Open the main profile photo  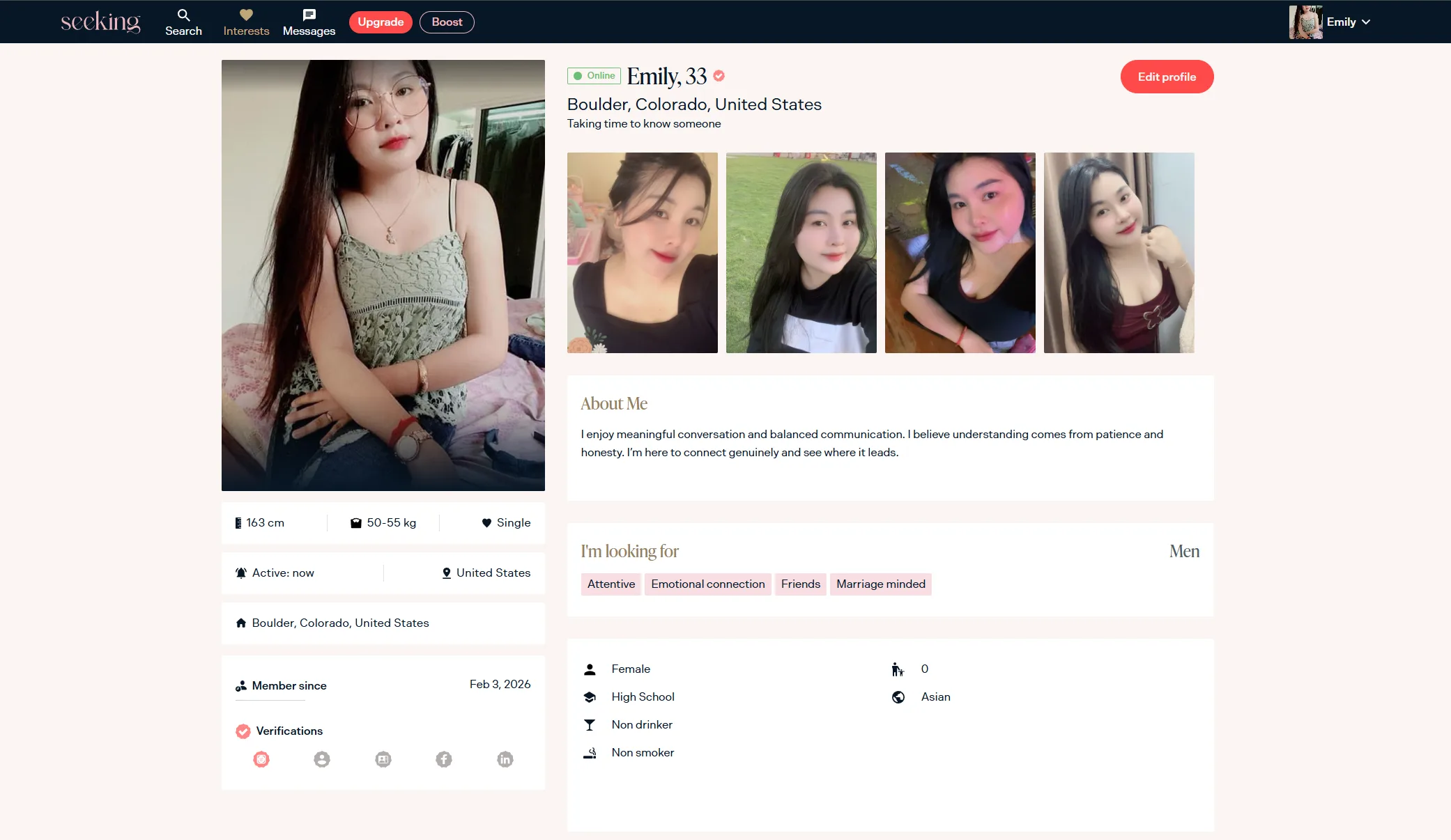click(383, 275)
